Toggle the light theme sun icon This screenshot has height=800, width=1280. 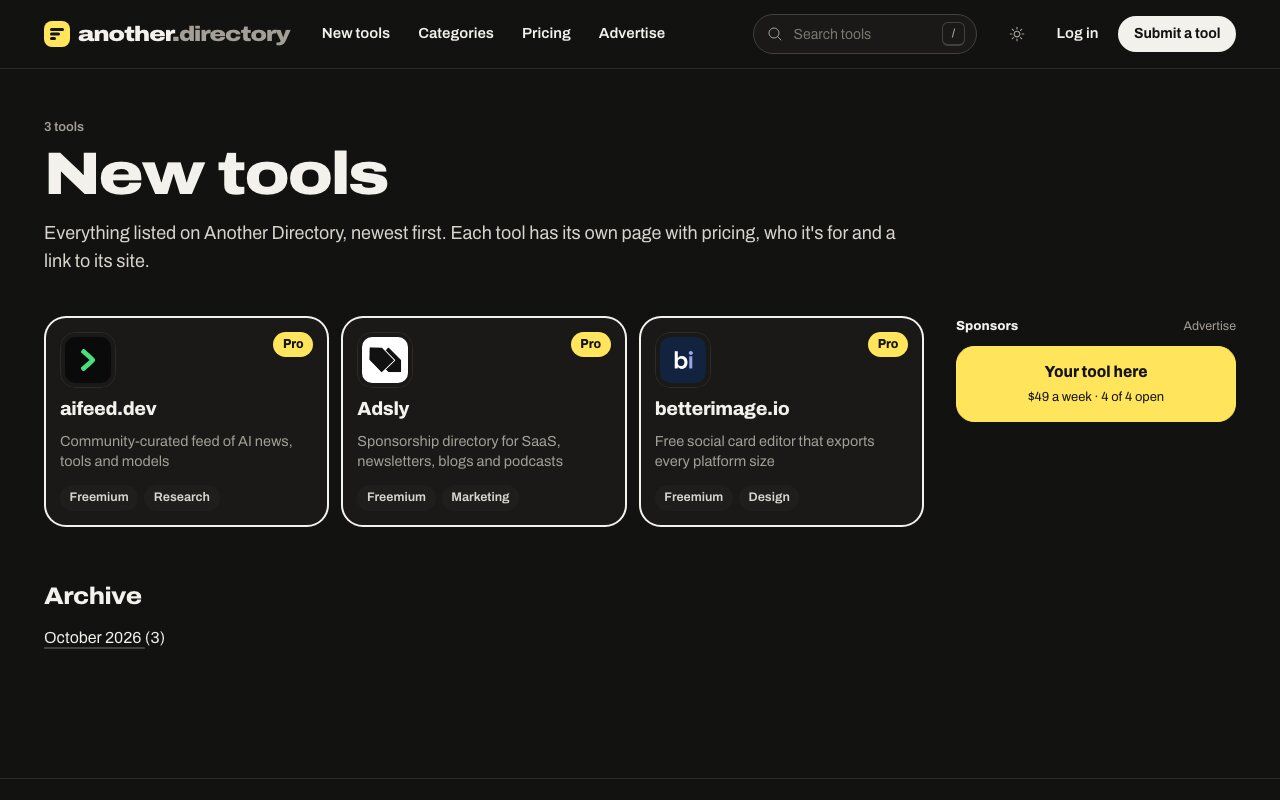1017,34
